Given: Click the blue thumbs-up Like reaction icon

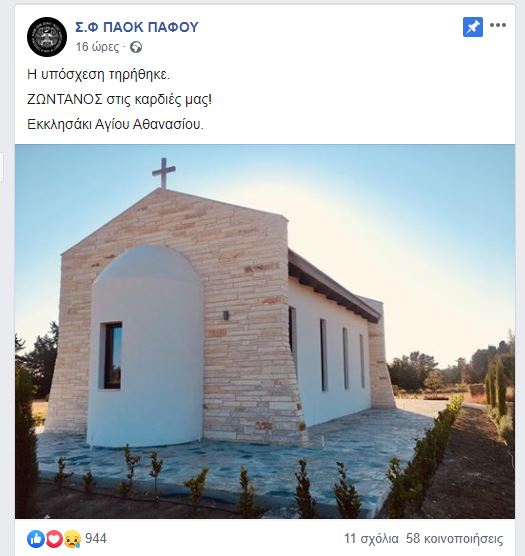Looking at the screenshot, I should (36, 539).
